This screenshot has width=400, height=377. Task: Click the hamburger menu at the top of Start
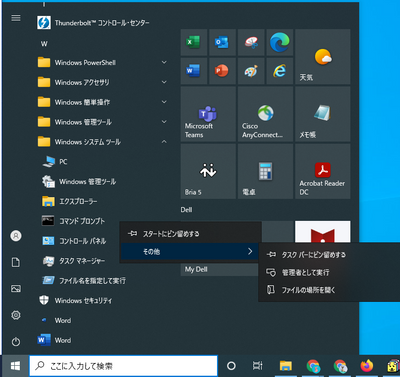pos(16,18)
